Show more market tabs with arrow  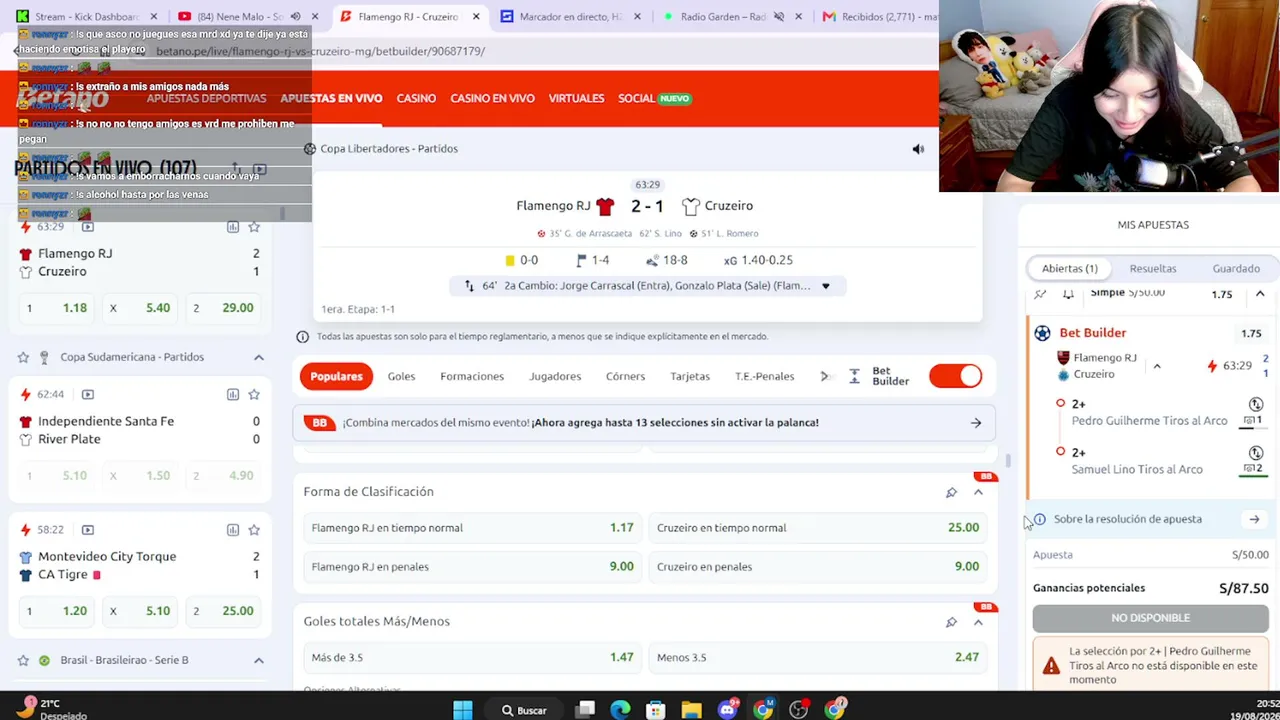pyautogui.click(x=825, y=376)
